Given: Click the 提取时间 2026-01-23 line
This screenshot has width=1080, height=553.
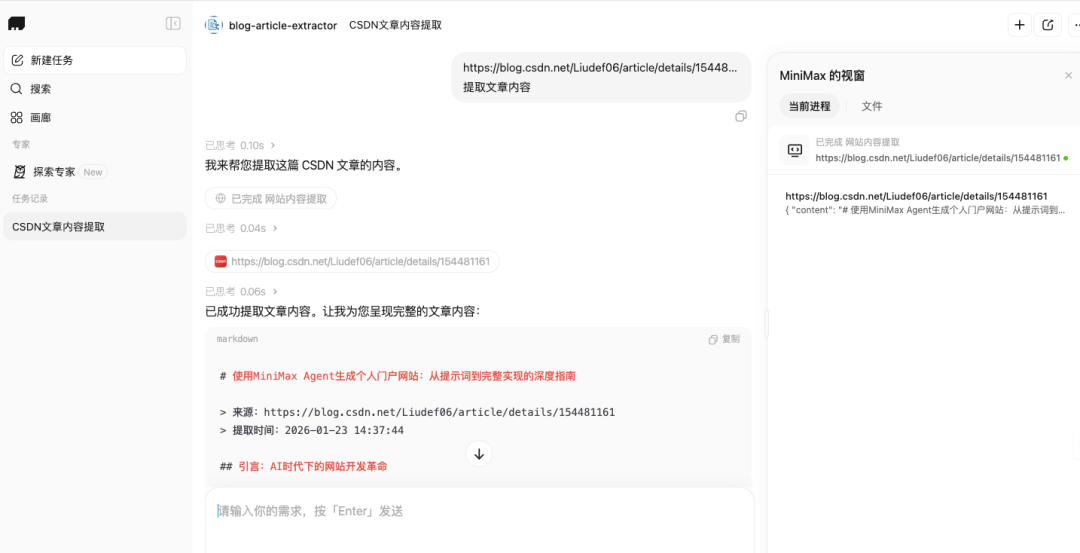Looking at the screenshot, I should 311,430.
